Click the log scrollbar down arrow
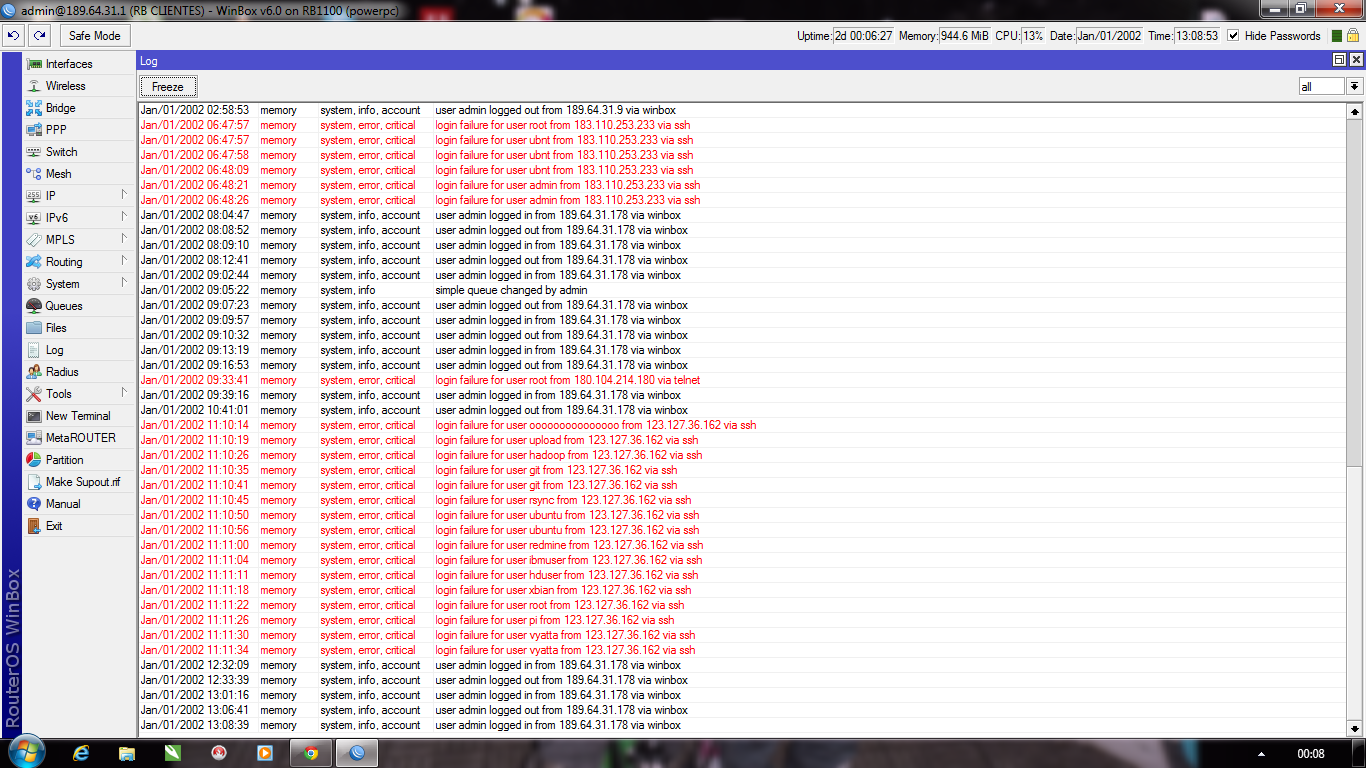 (1355, 729)
